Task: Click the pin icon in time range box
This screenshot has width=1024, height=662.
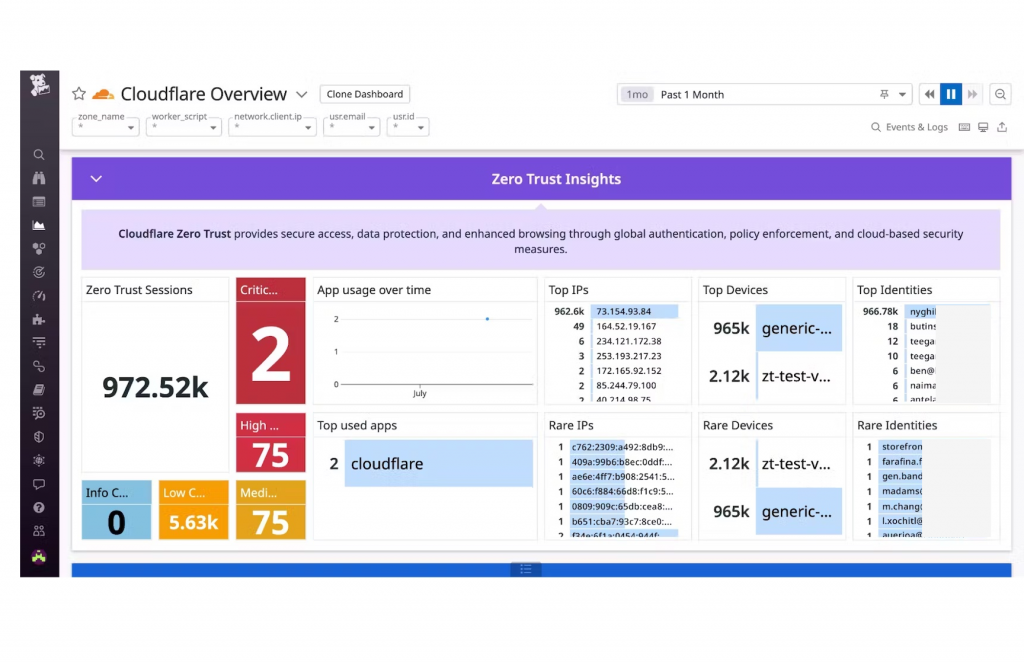Action: point(884,94)
